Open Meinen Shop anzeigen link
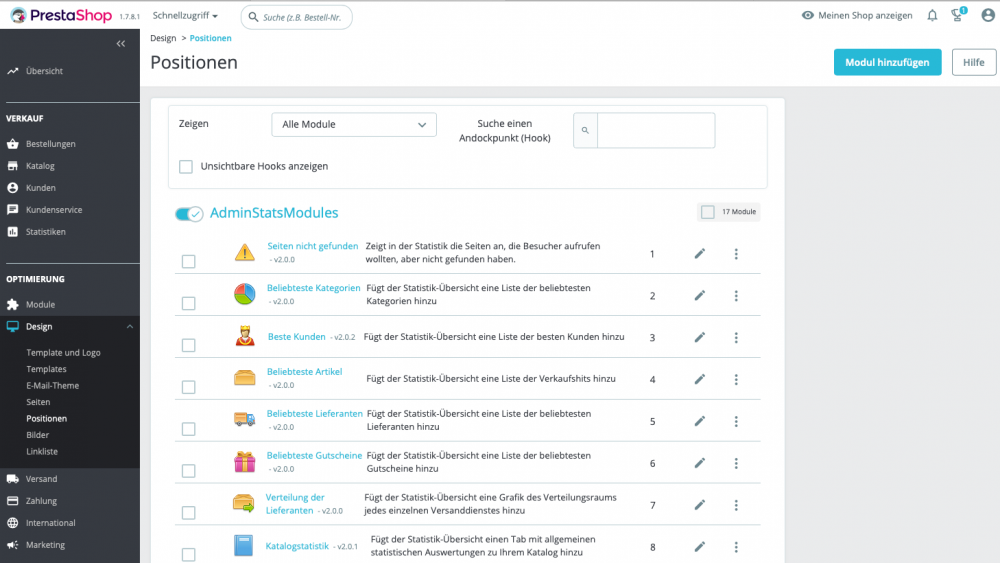 [x=865, y=15]
